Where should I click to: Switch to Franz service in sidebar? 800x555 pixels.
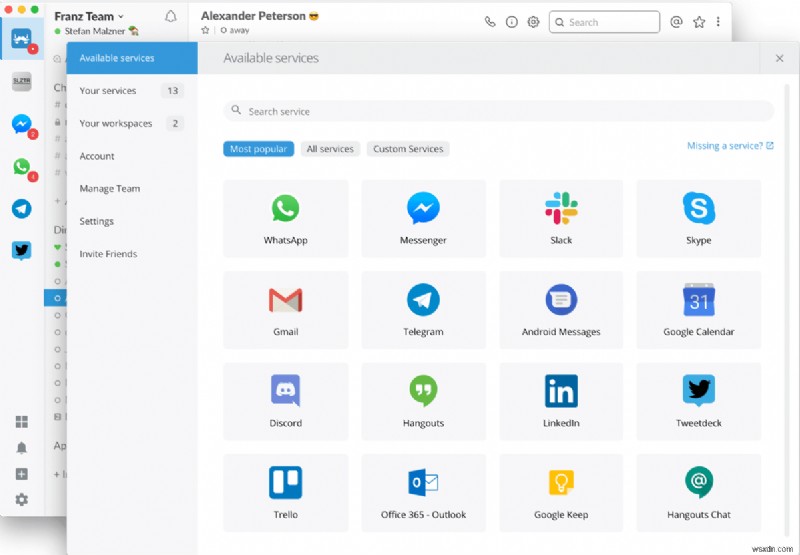coord(21,39)
